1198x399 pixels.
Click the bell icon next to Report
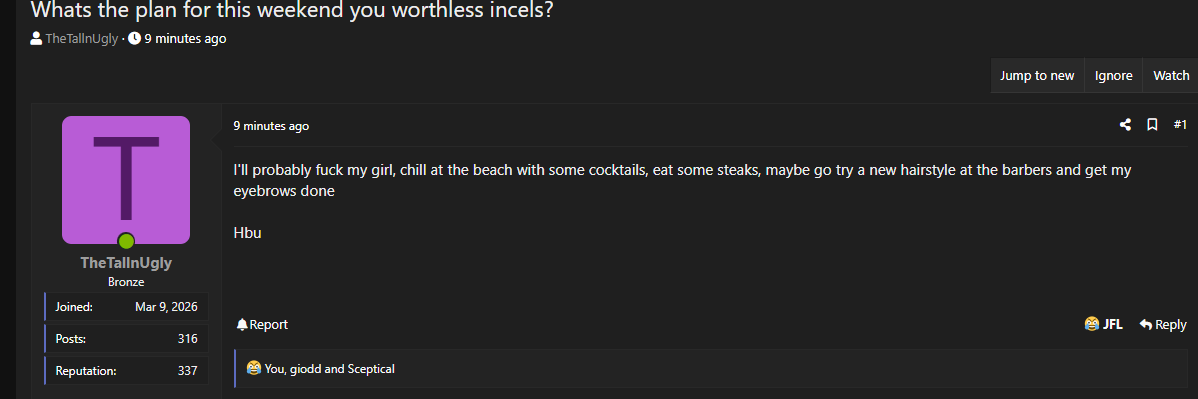(242, 325)
